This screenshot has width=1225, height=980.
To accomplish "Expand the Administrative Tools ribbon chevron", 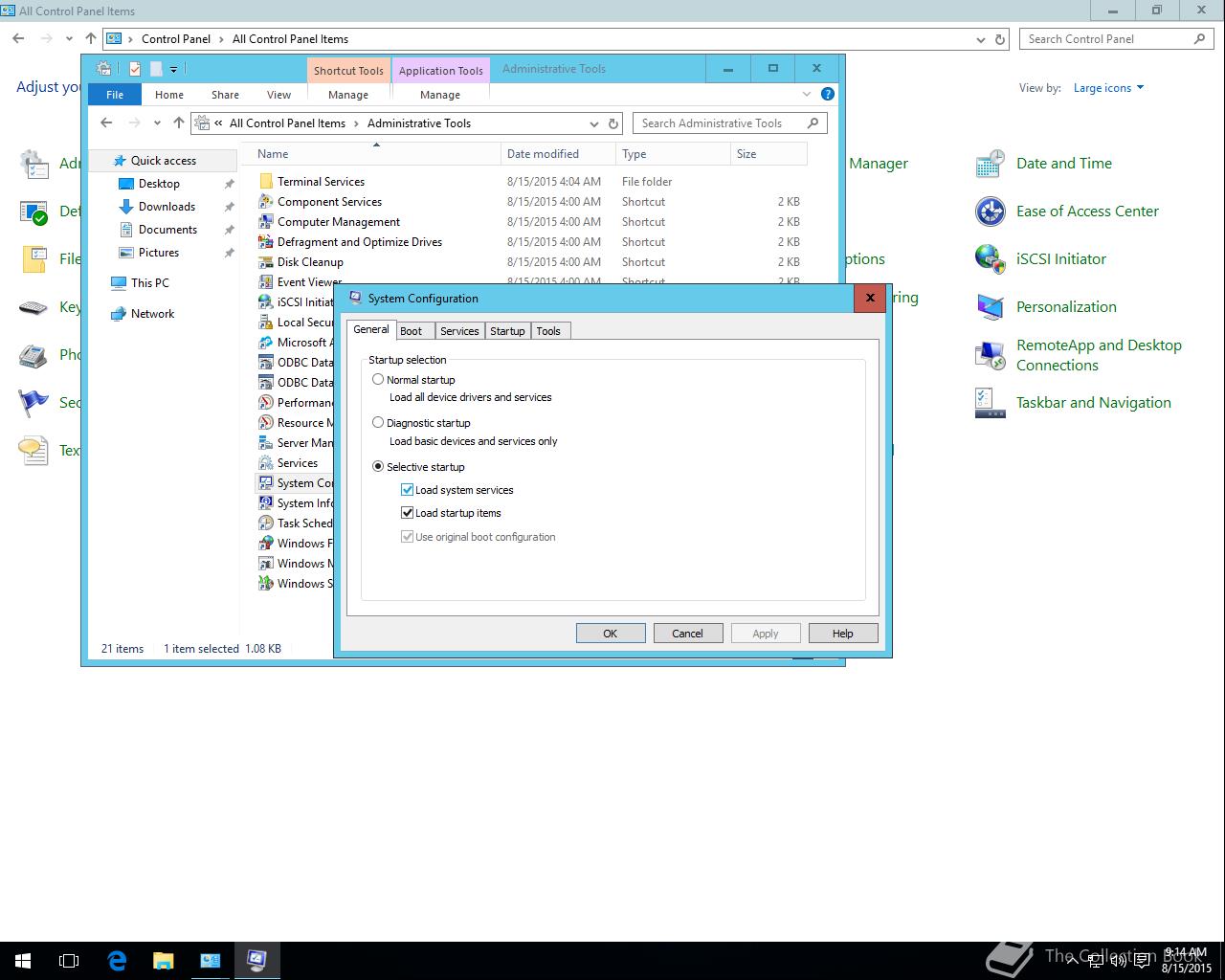I will pyautogui.click(x=807, y=94).
